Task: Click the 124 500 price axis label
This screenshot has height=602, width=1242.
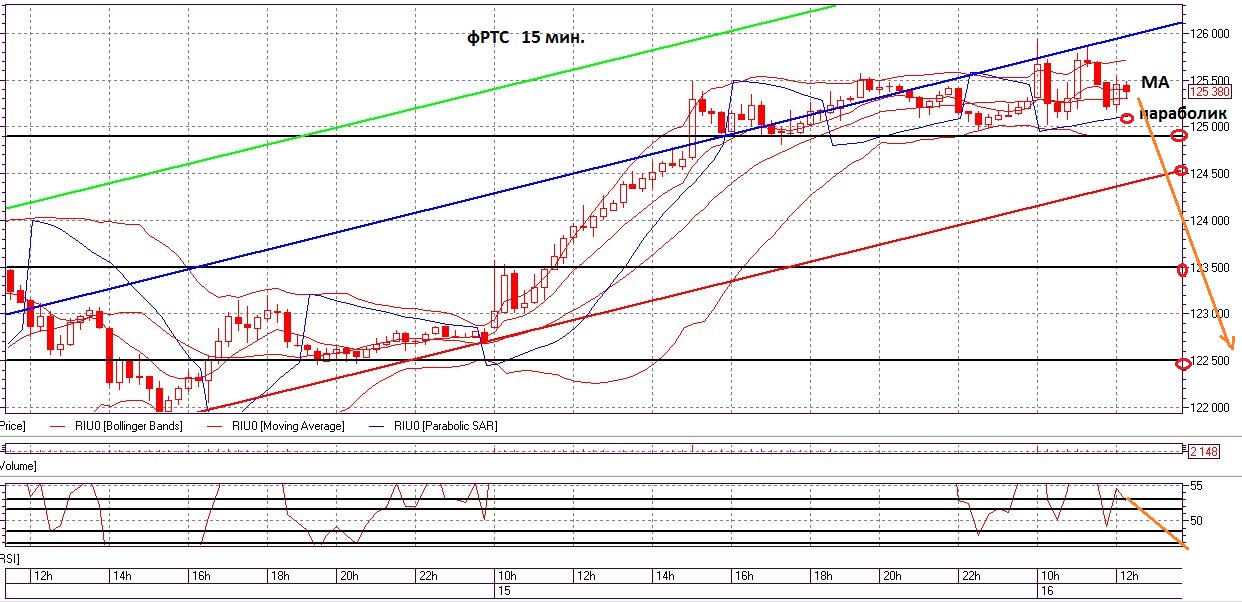Action: coord(1211,174)
